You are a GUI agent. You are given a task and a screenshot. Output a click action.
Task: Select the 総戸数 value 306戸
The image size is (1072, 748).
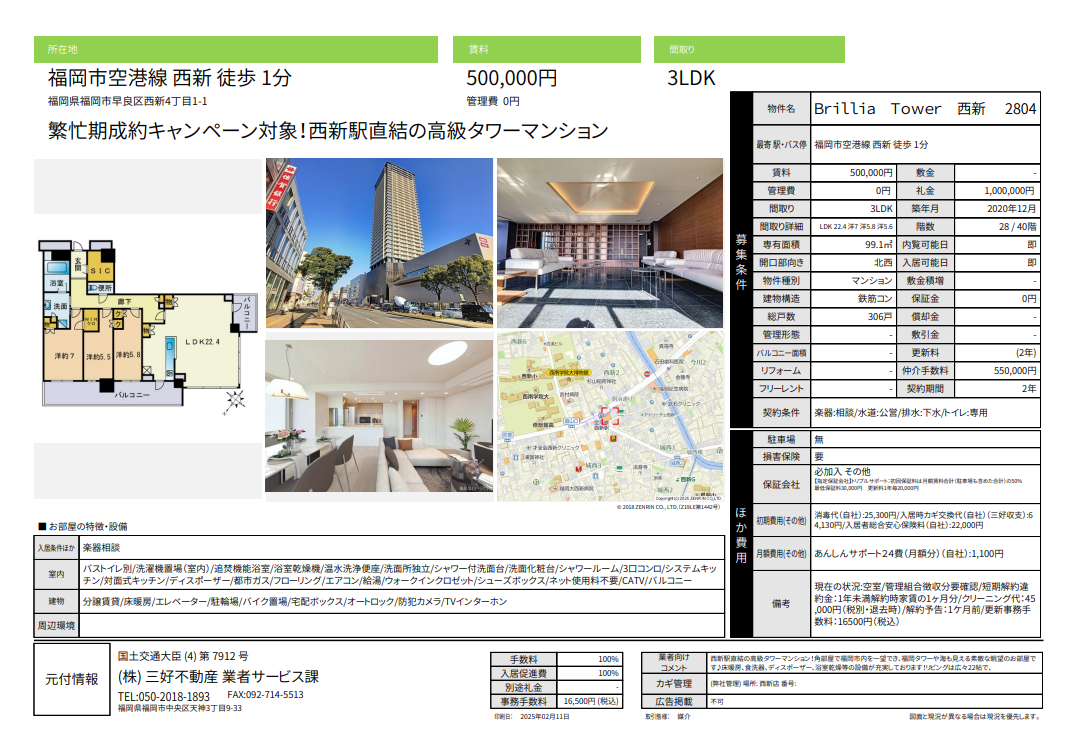pyautogui.click(x=880, y=317)
